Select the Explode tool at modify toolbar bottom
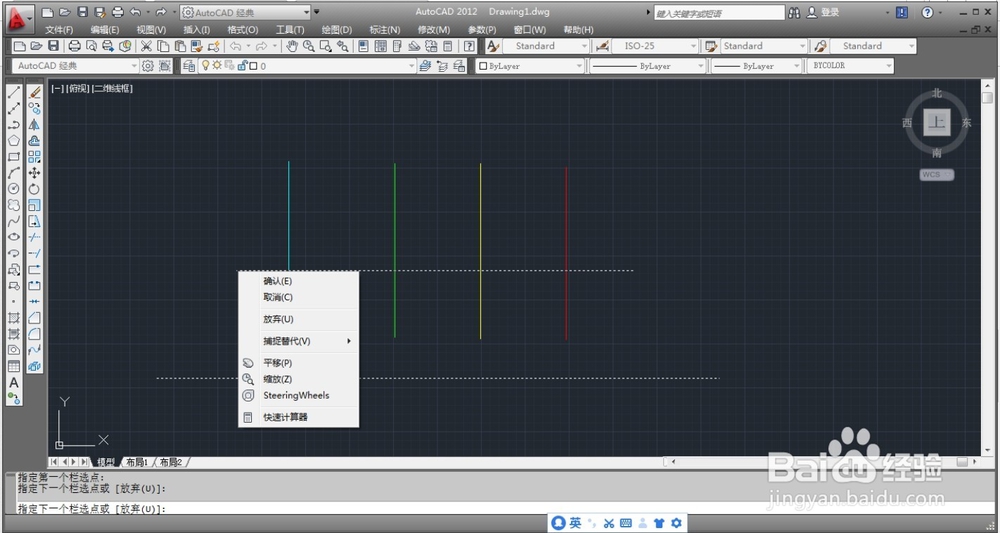Image resolution: width=1000 pixels, height=533 pixels. tap(34, 366)
